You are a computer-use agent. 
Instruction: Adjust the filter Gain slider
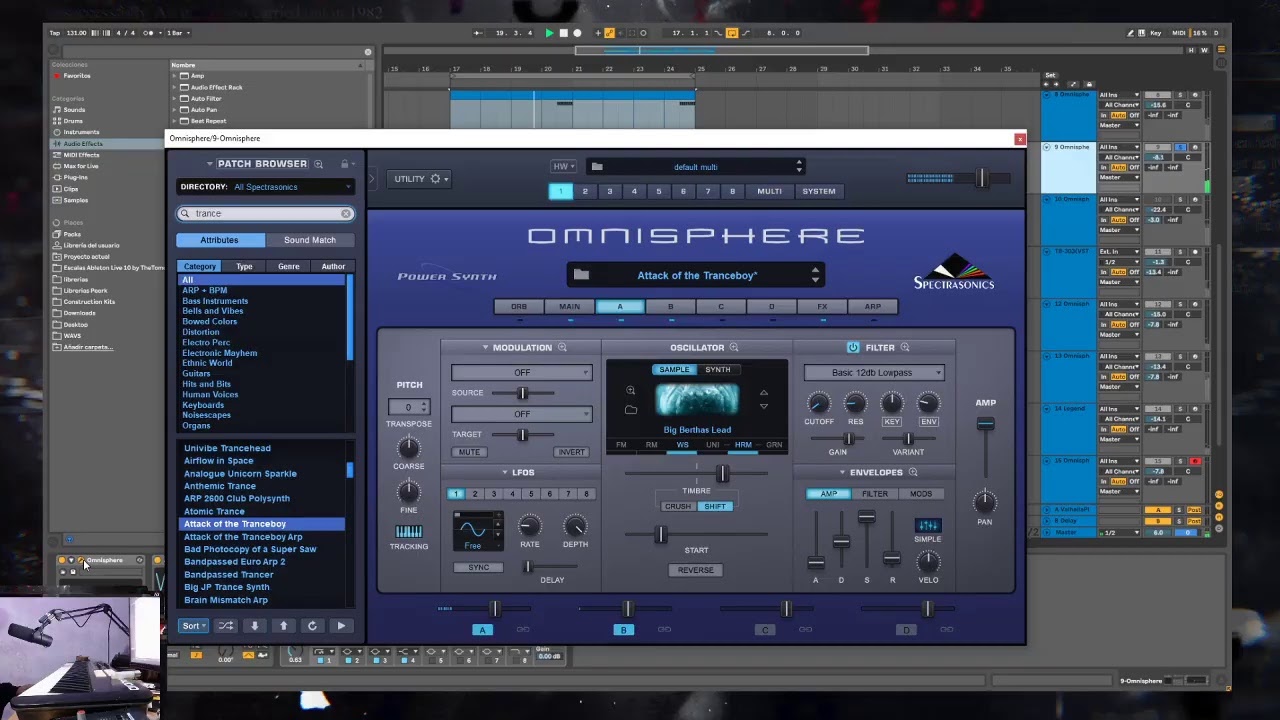(849, 438)
